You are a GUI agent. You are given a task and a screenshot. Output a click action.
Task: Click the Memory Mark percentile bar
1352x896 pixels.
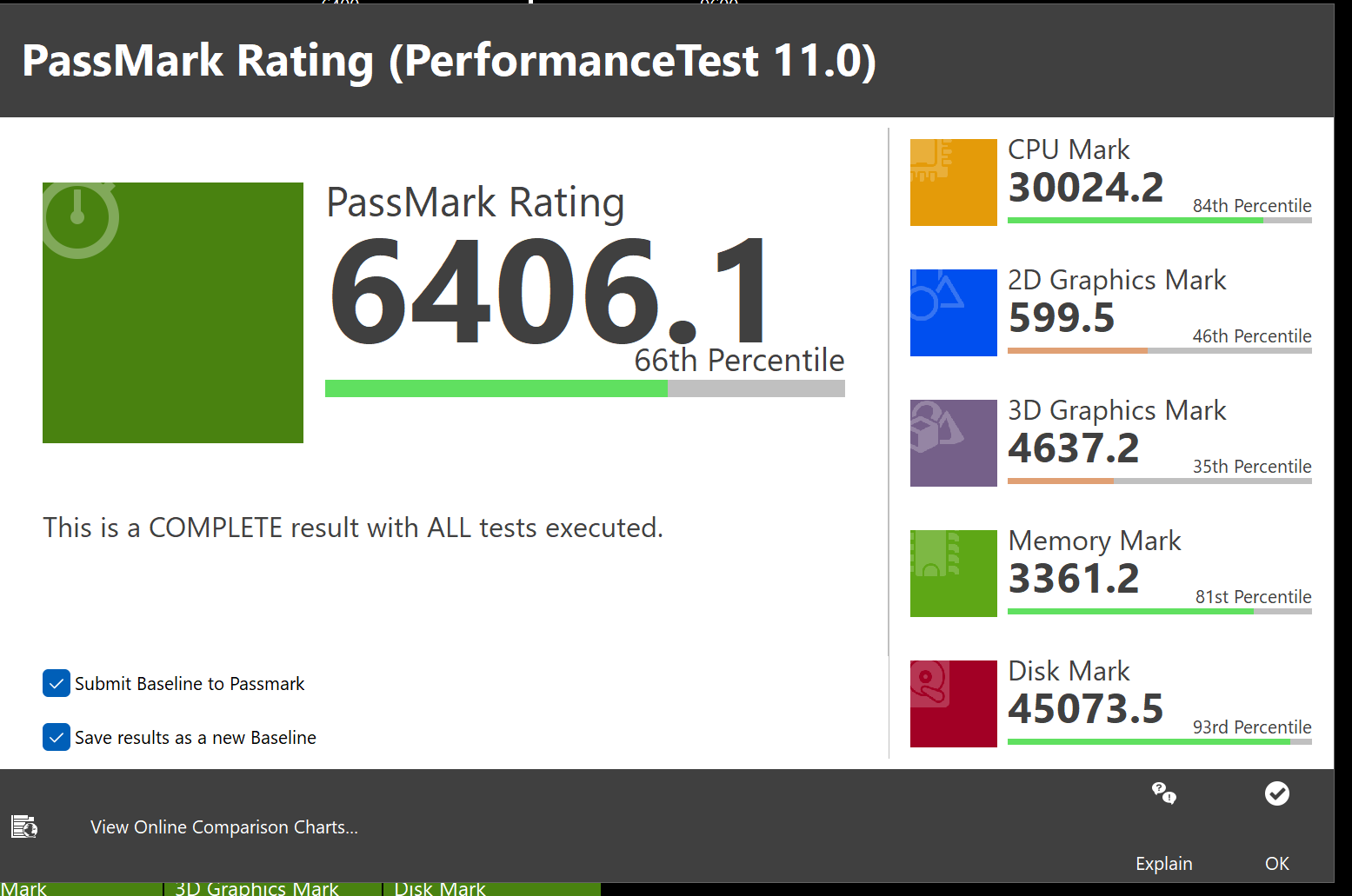(1160, 612)
